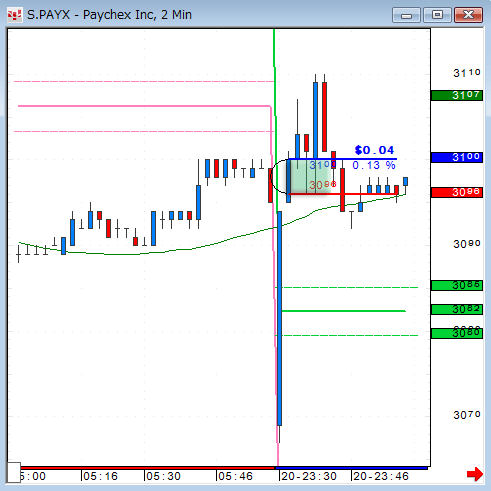Minimize the S.PAYX chart window
The width and height of the screenshot is (491, 491).
point(406,15)
